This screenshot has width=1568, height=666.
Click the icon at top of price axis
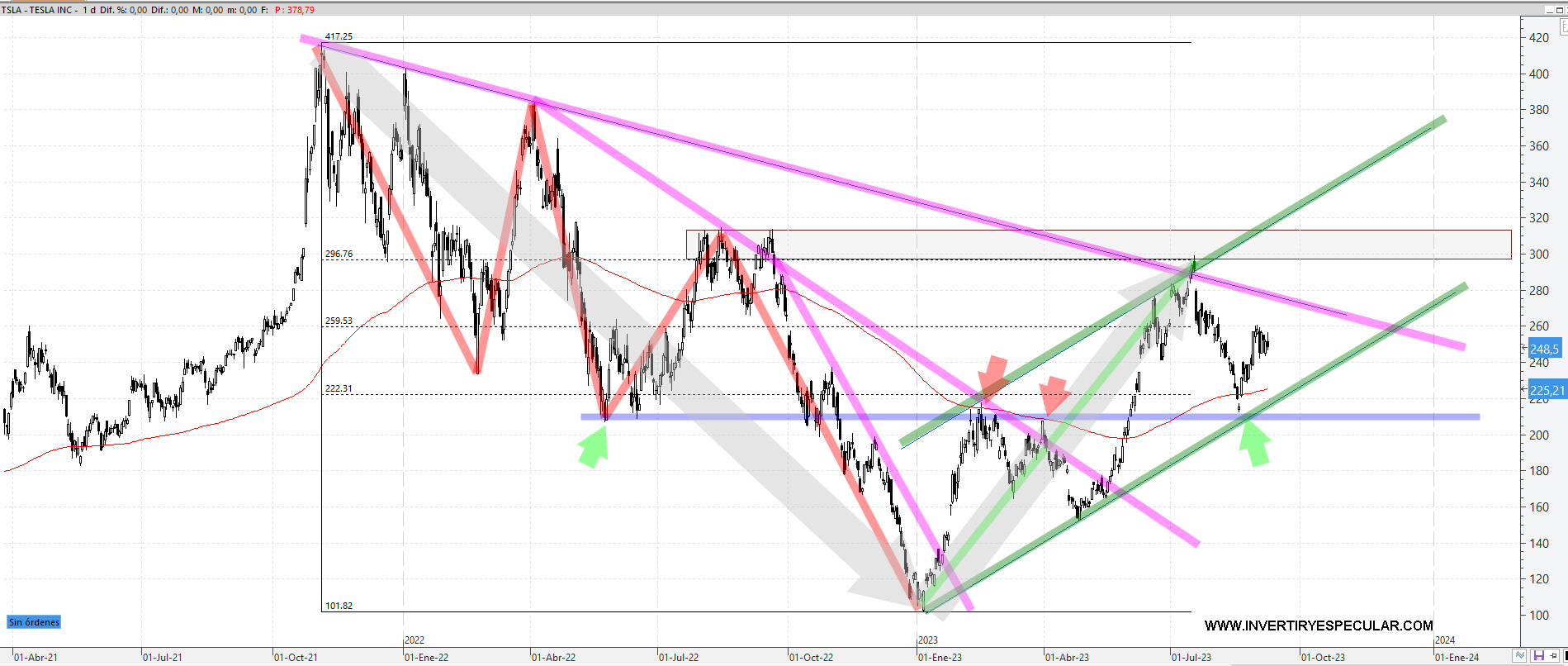tap(1563, 27)
